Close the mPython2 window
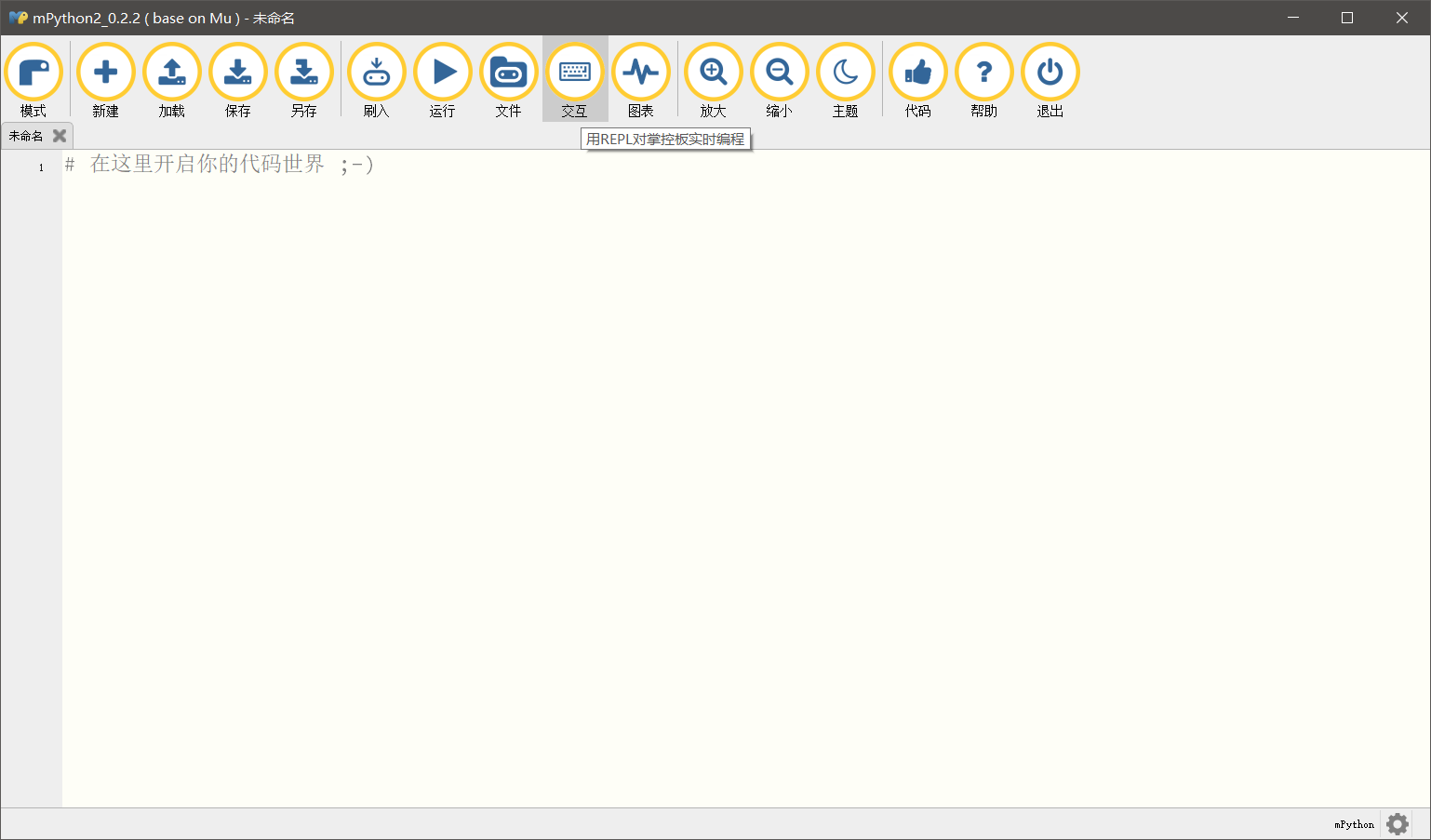This screenshot has height=840, width=1431. coord(1402,18)
